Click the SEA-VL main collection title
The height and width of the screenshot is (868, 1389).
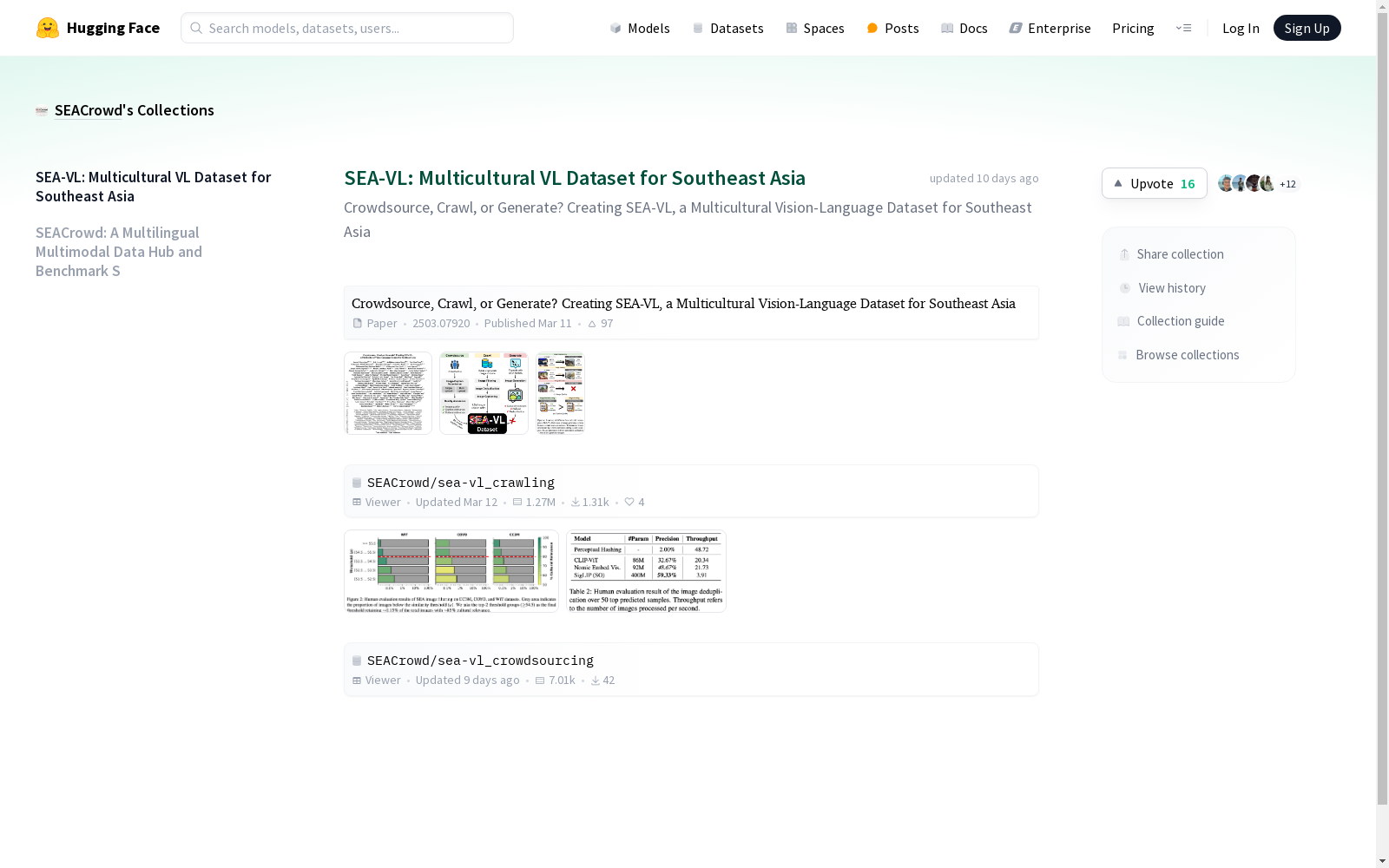(575, 178)
